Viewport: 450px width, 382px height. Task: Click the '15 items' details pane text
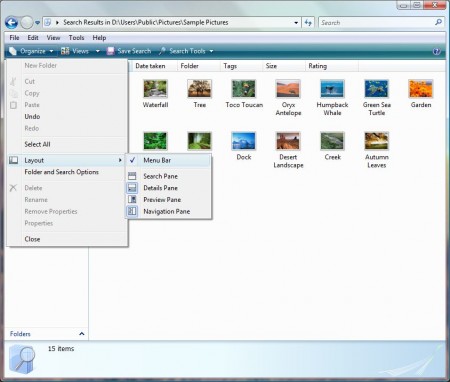61,349
